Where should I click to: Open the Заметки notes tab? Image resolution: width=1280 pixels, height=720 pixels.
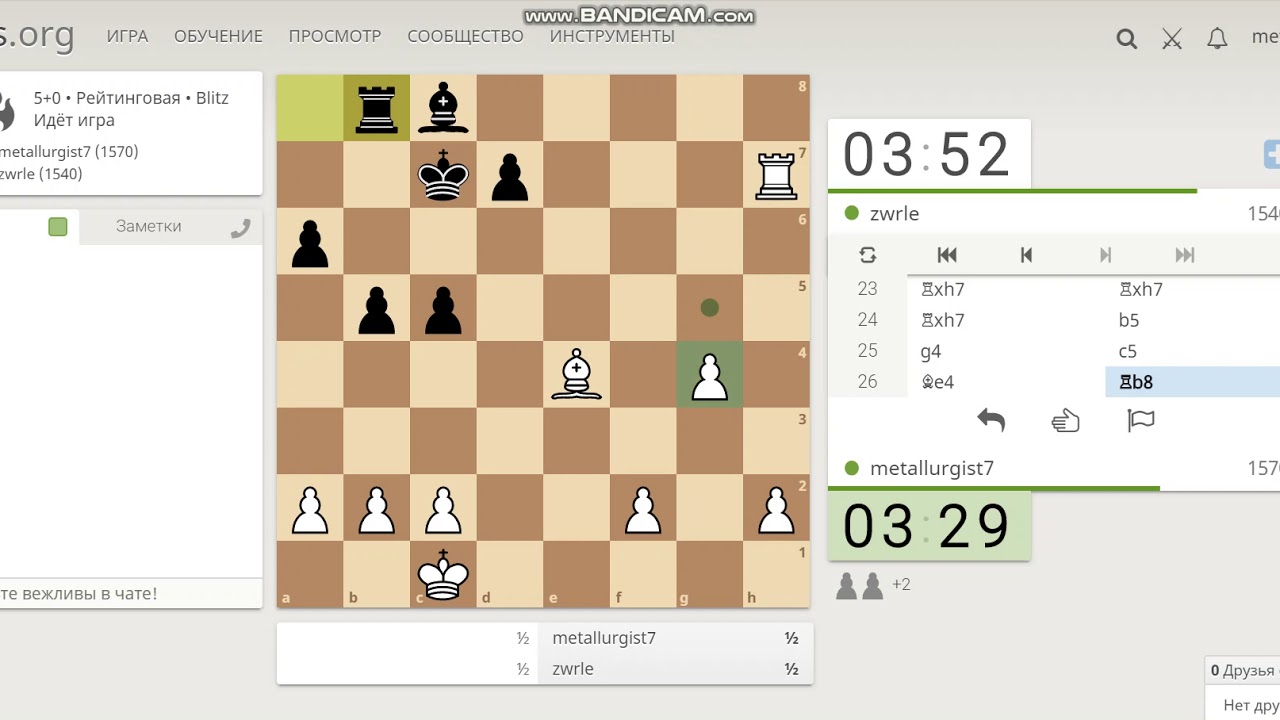pos(148,226)
